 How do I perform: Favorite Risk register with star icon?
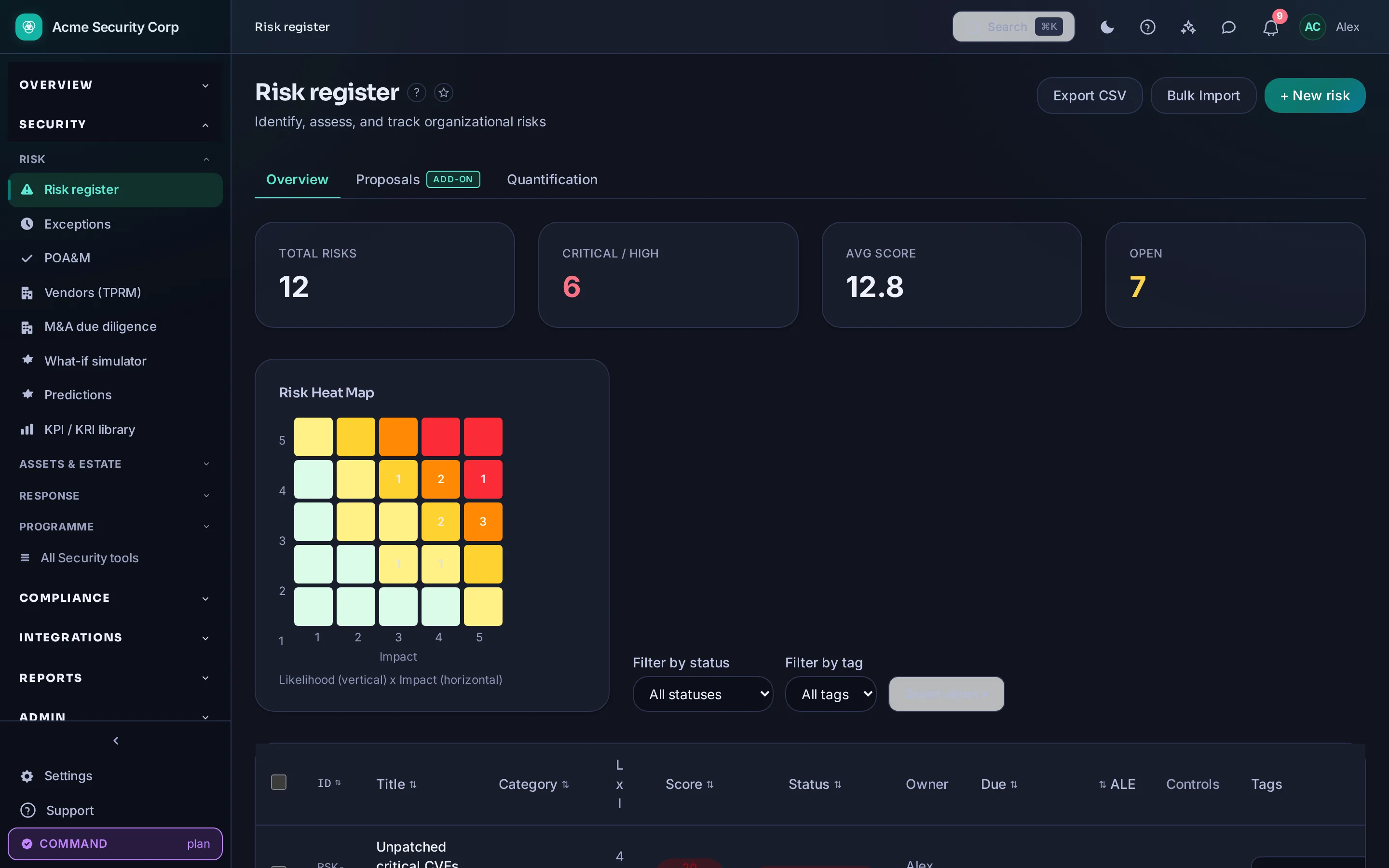click(444, 93)
